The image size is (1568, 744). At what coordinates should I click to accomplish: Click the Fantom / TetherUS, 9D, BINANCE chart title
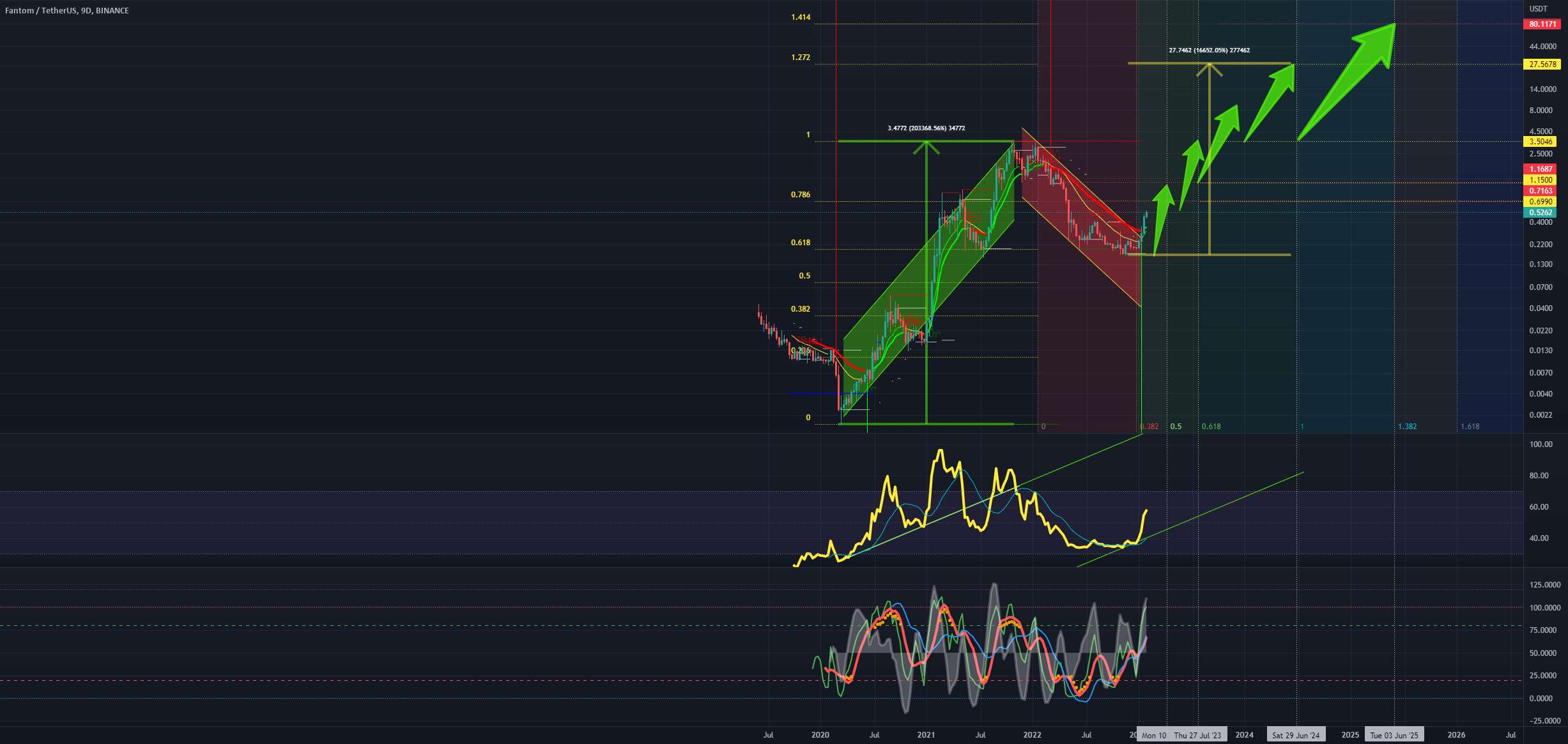(66, 11)
